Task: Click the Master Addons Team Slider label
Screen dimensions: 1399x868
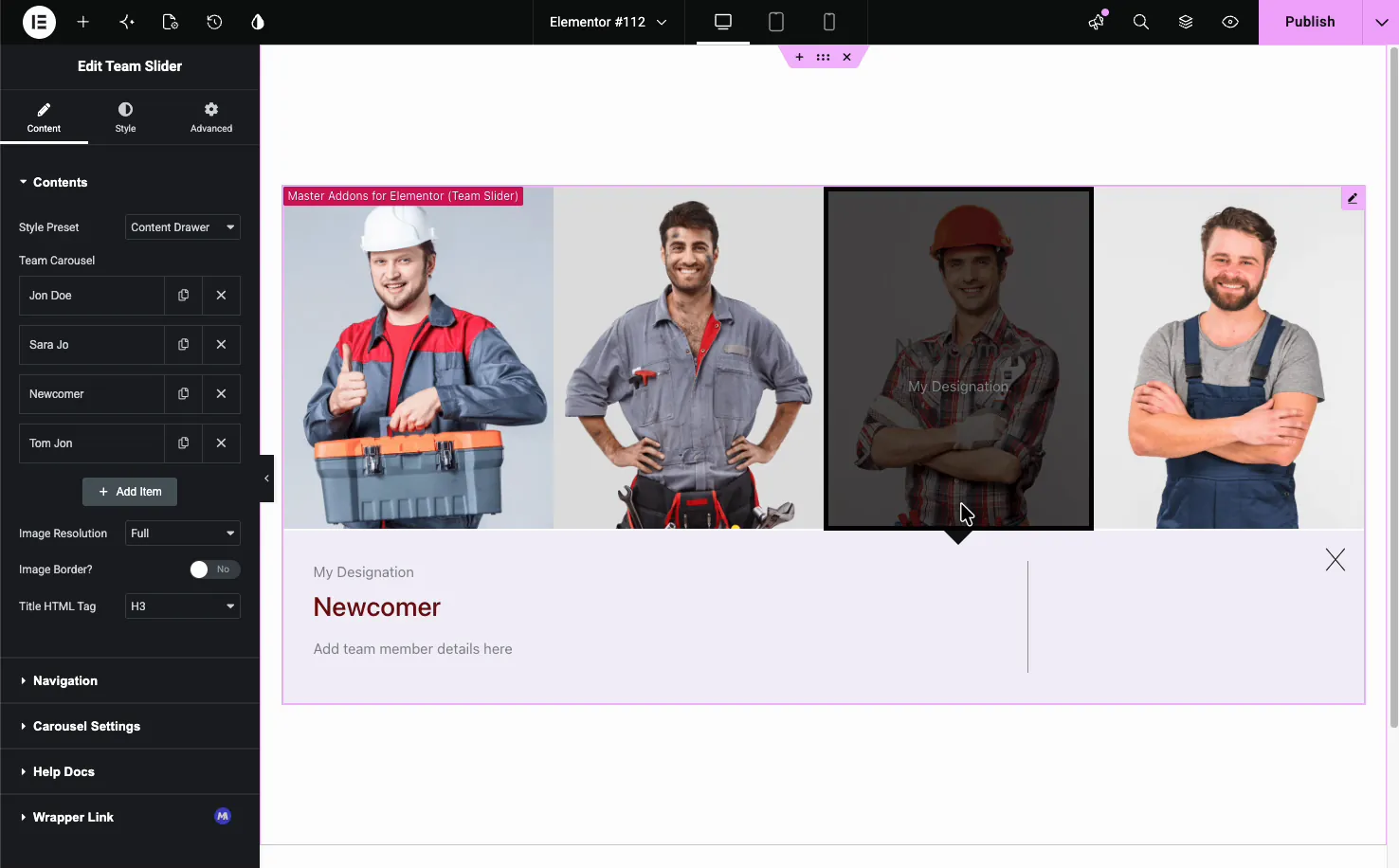Action: [x=403, y=196]
